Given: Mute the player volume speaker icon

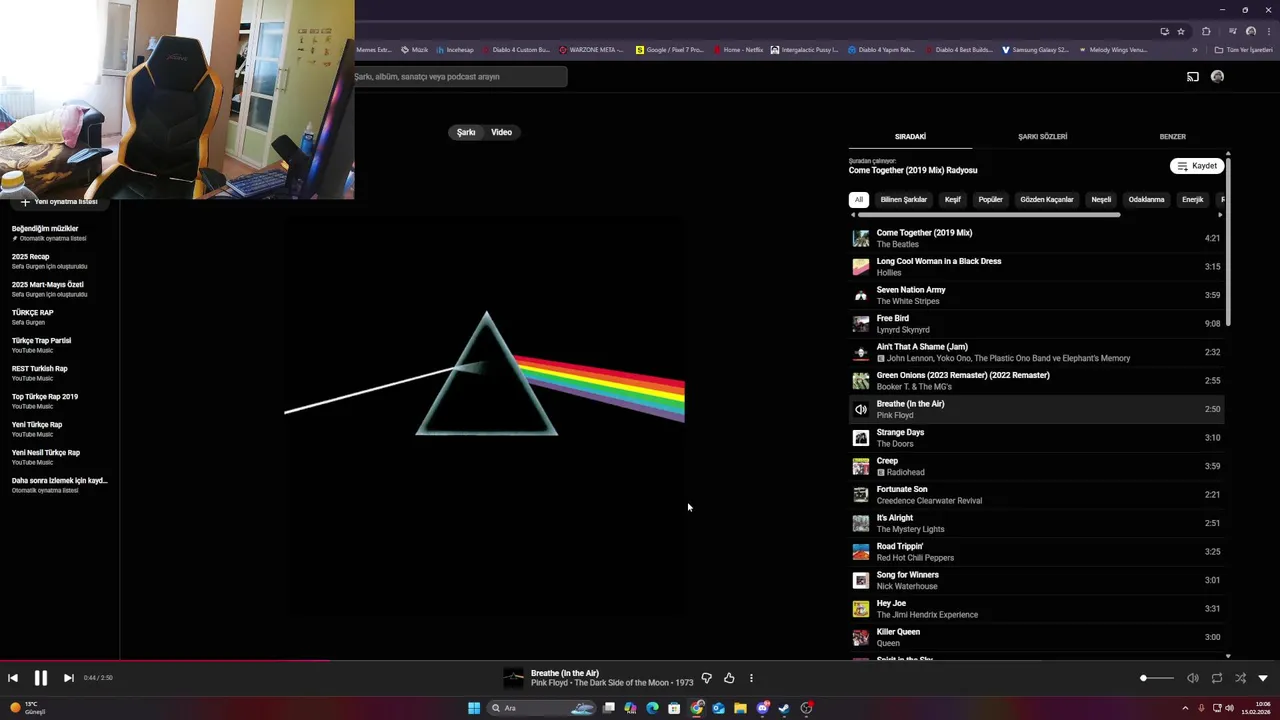Looking at the screenshot, I should point(1192,678).
